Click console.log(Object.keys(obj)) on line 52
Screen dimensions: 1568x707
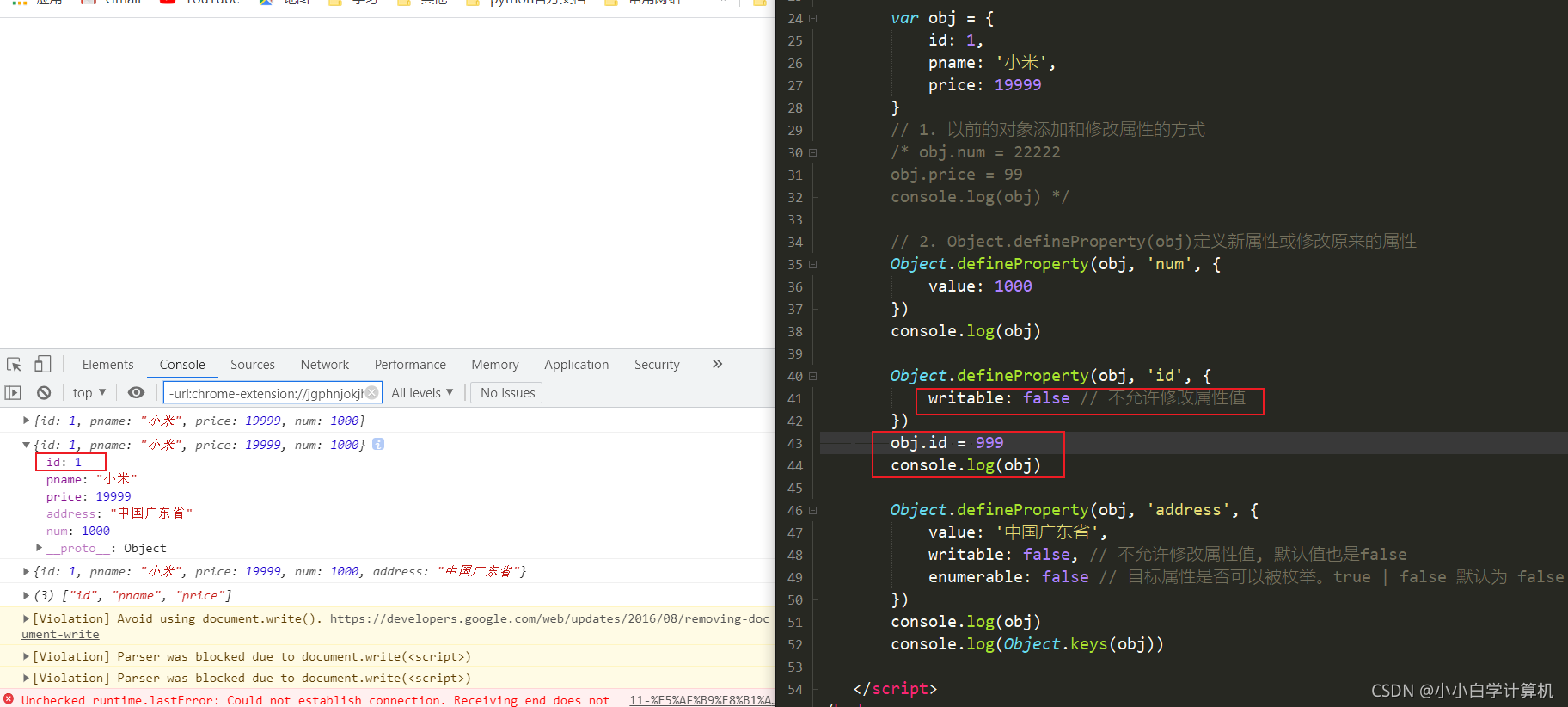(x=1027, y=644)
